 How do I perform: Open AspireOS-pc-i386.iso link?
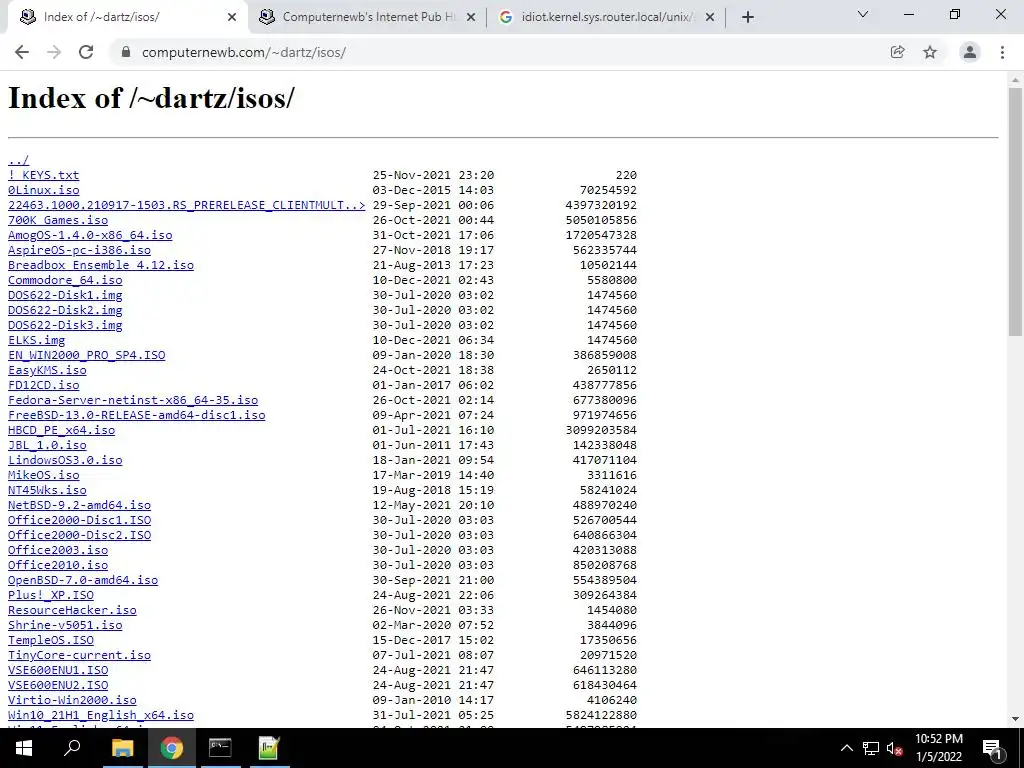coord(79,250)
